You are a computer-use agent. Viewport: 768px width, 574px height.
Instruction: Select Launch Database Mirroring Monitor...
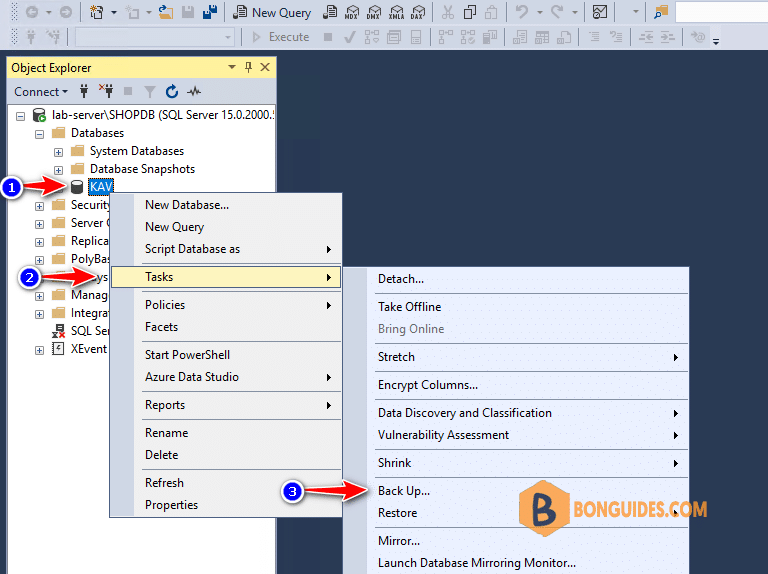tap(516, 563)
